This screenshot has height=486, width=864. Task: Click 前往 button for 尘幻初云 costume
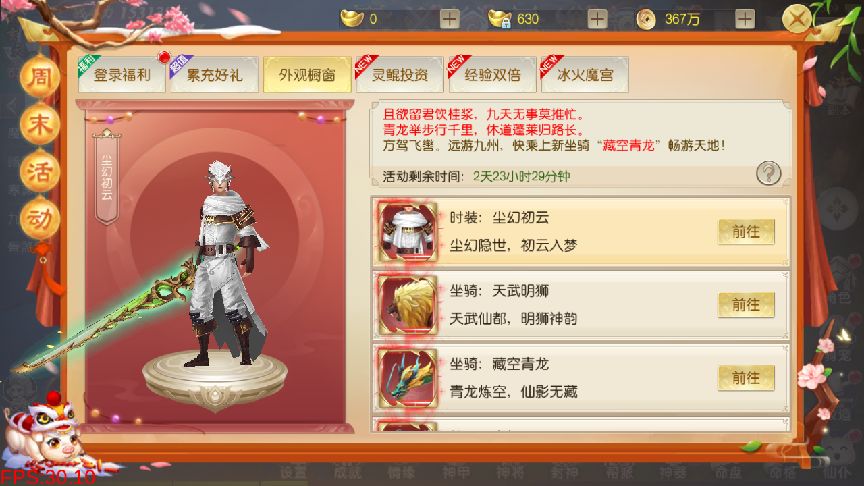[746, 231]
